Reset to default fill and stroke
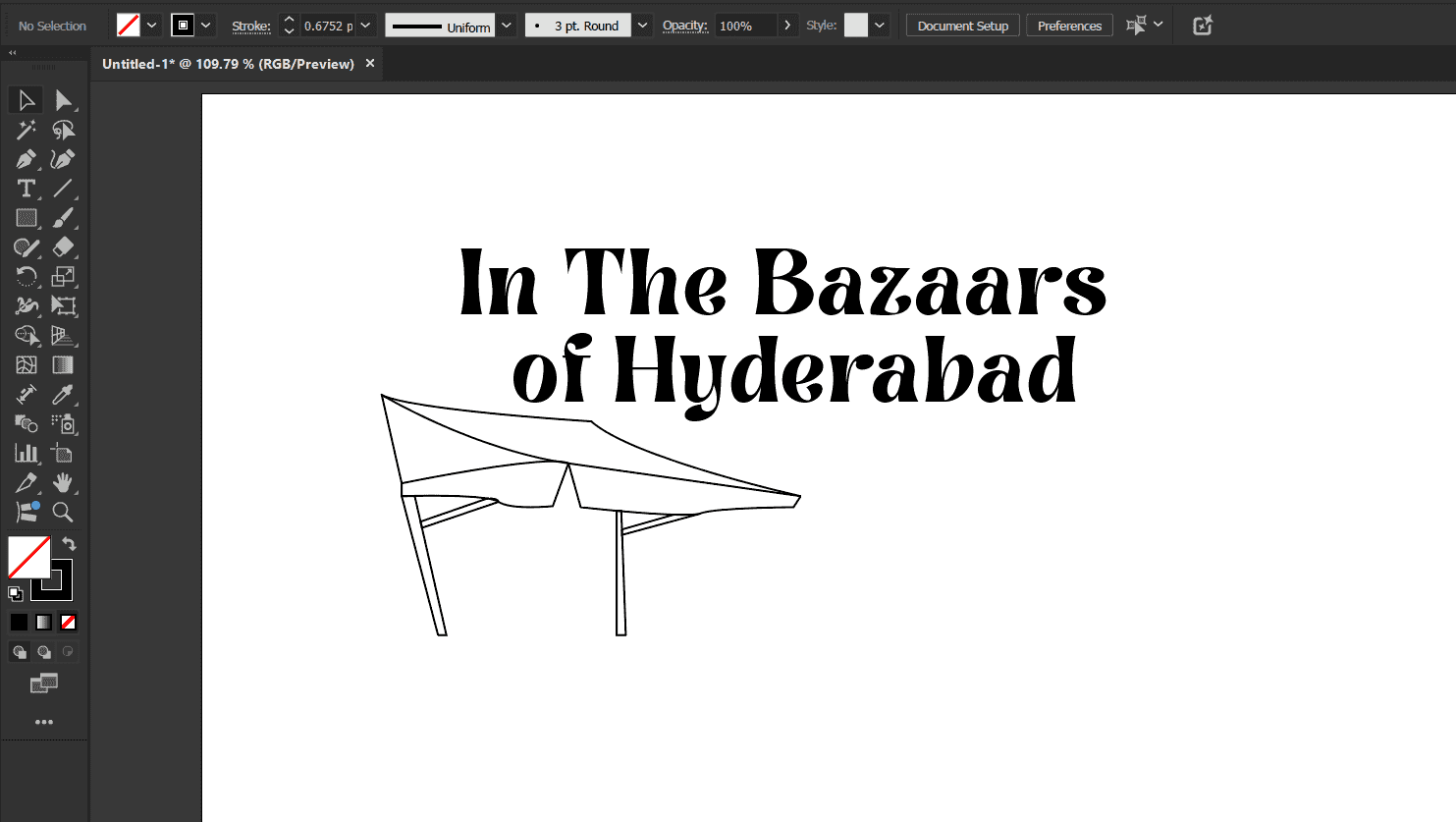The height and width of the screenshot is (822, 1456). (x=15, y=593)
